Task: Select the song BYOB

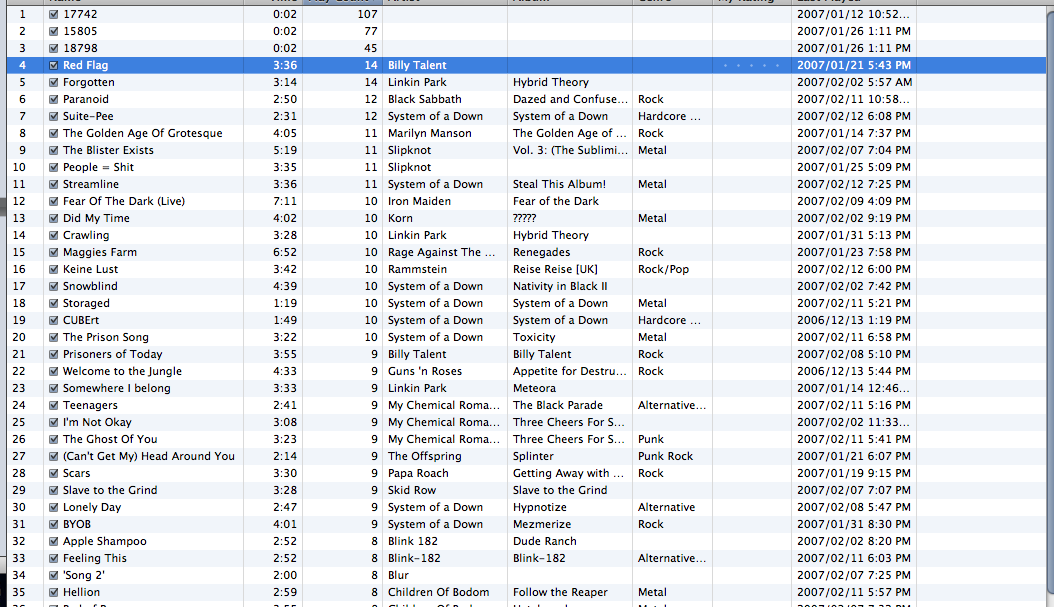Action: coord(77,524)
